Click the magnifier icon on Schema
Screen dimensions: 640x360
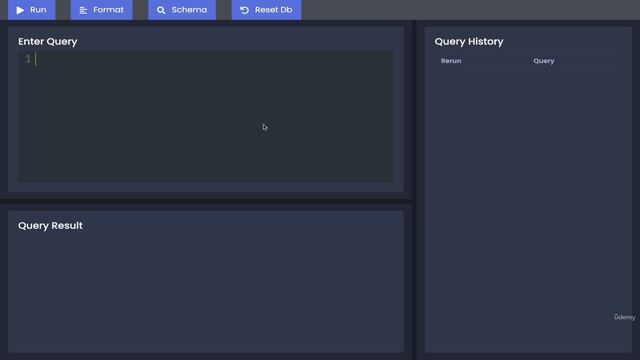(161, 10)
